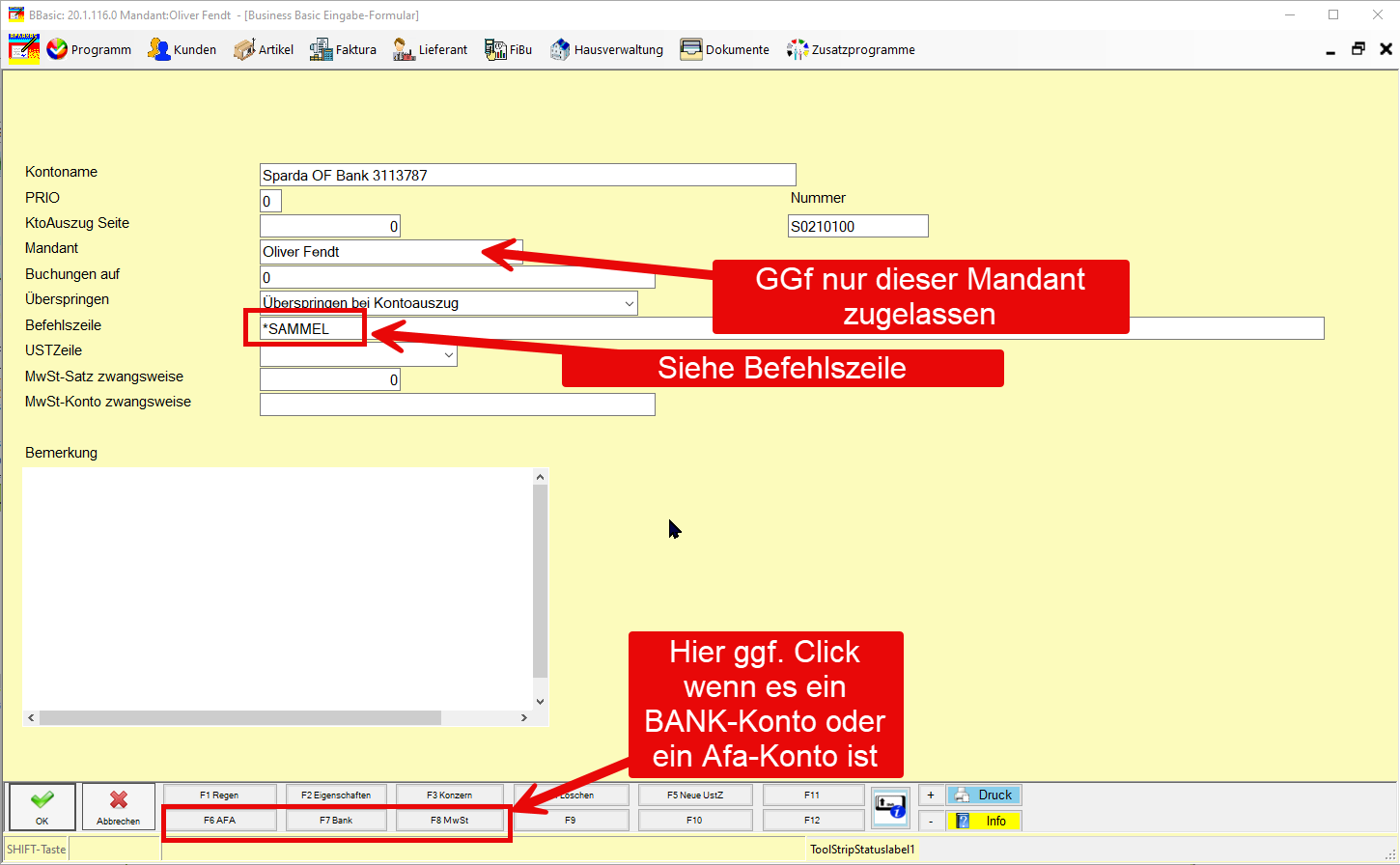Viewport: 1400px width, 865px height.
Task: Click Bemerkung horizontal scrollbar left arrow
Action: pos(31,718)
